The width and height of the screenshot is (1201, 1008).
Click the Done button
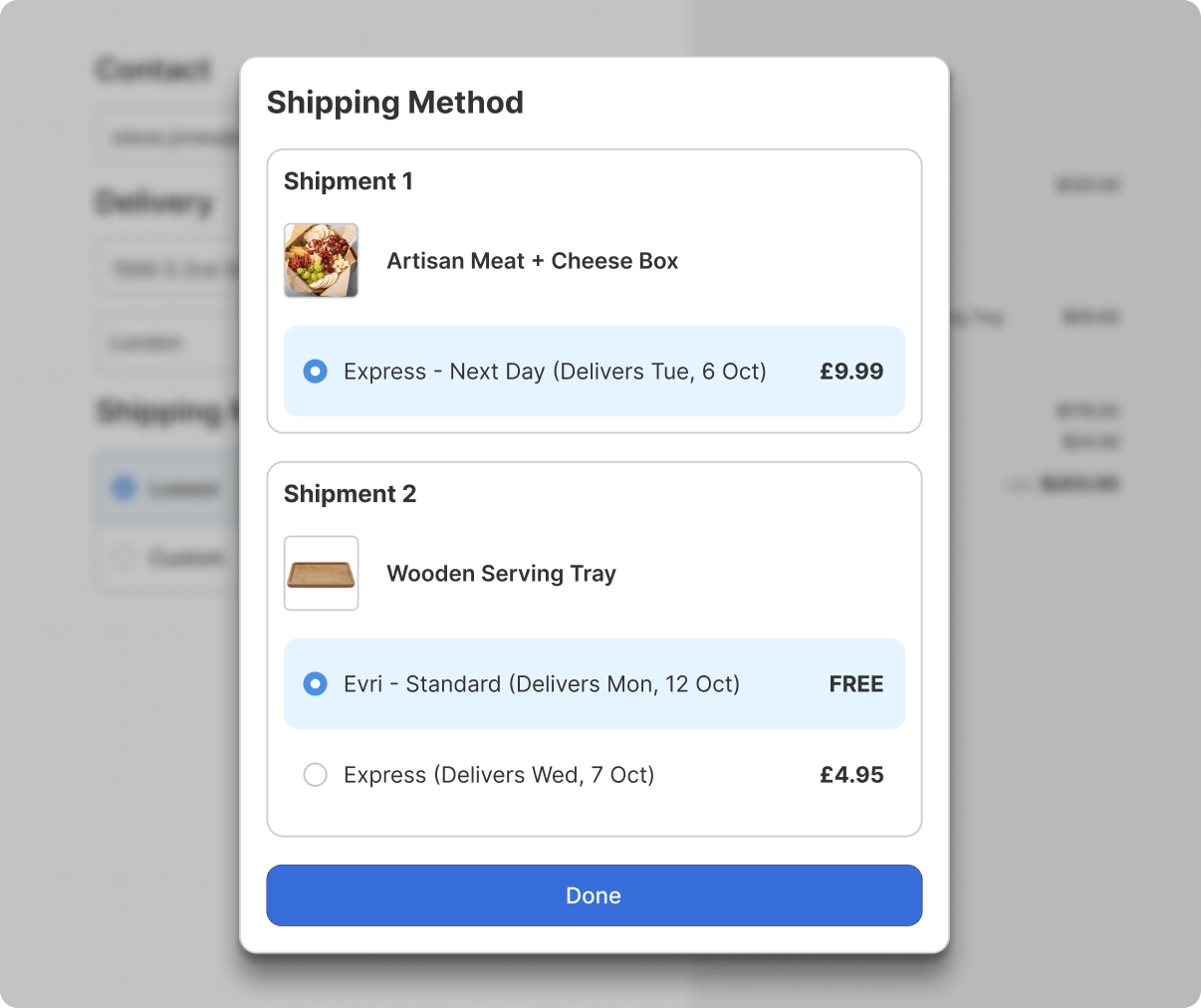[x=594, y=895]
